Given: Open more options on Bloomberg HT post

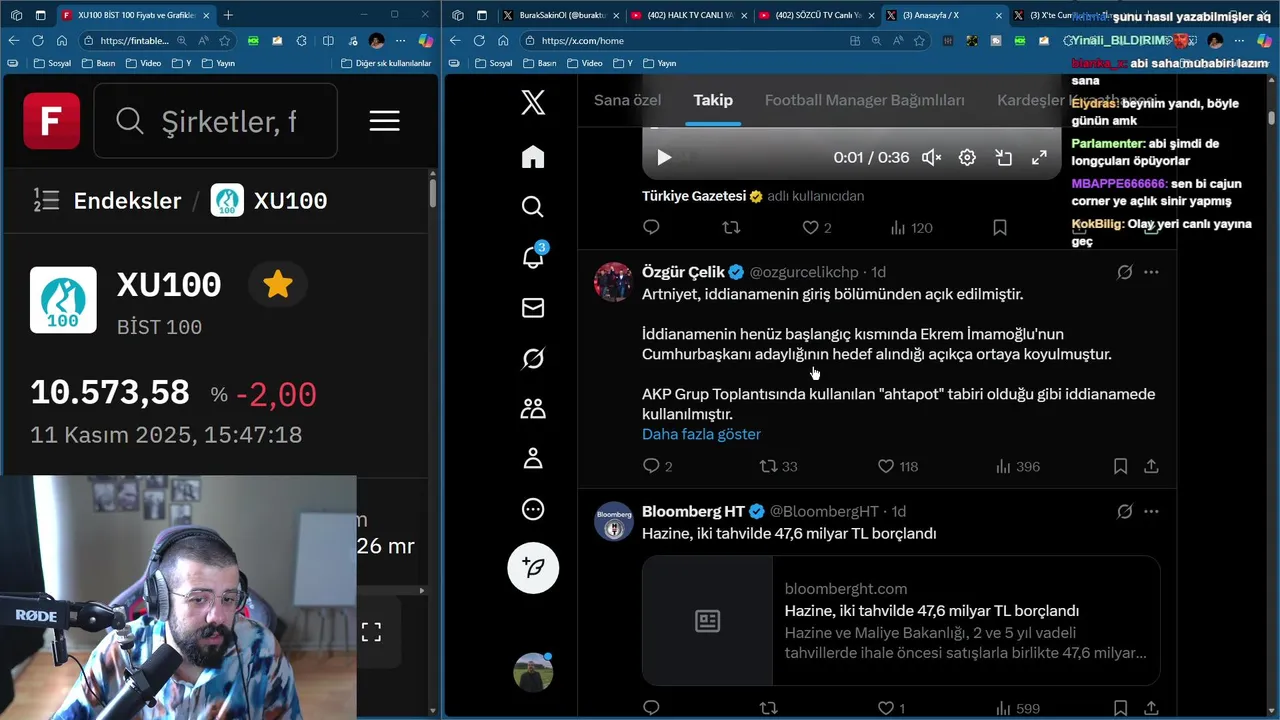Looking at the screenshot, I should pos(1151,511).
